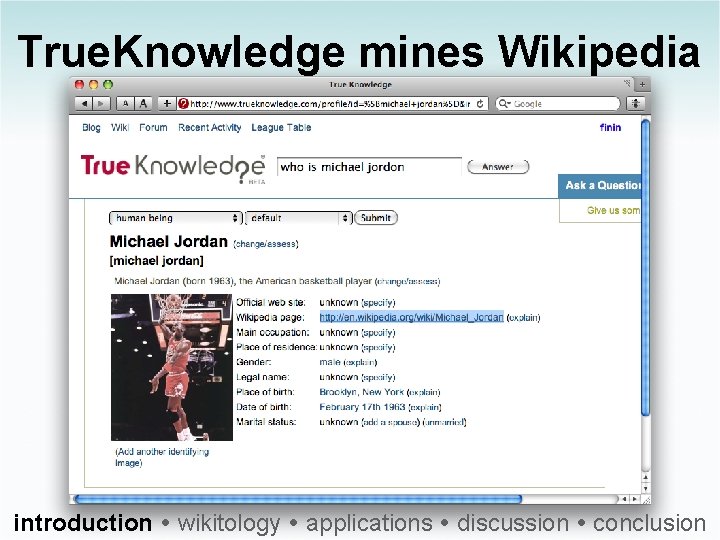Open the Blog link
Image resolution: width=720 pixels, height=540 pixels.
[x=91, y=128]
